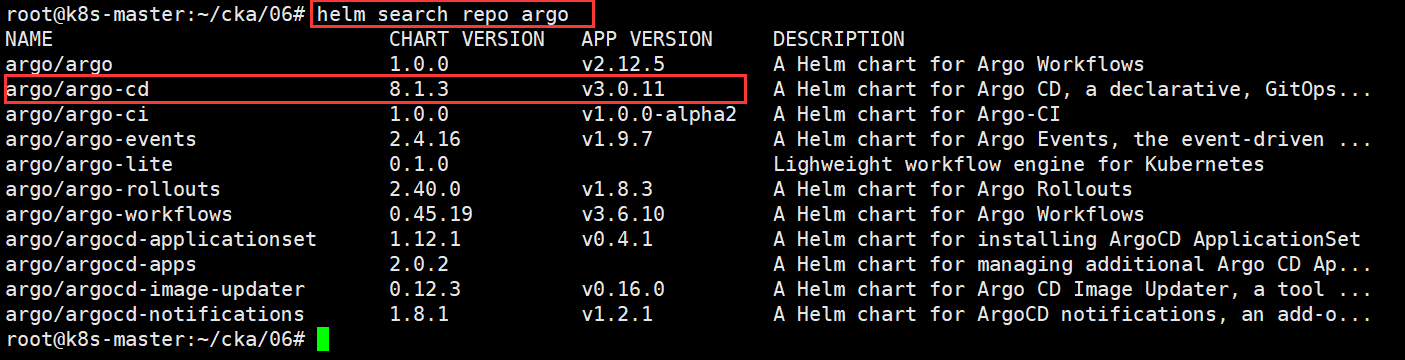Click chart version 1.8.1 for argocd-notifications

[x=419, y=315]
